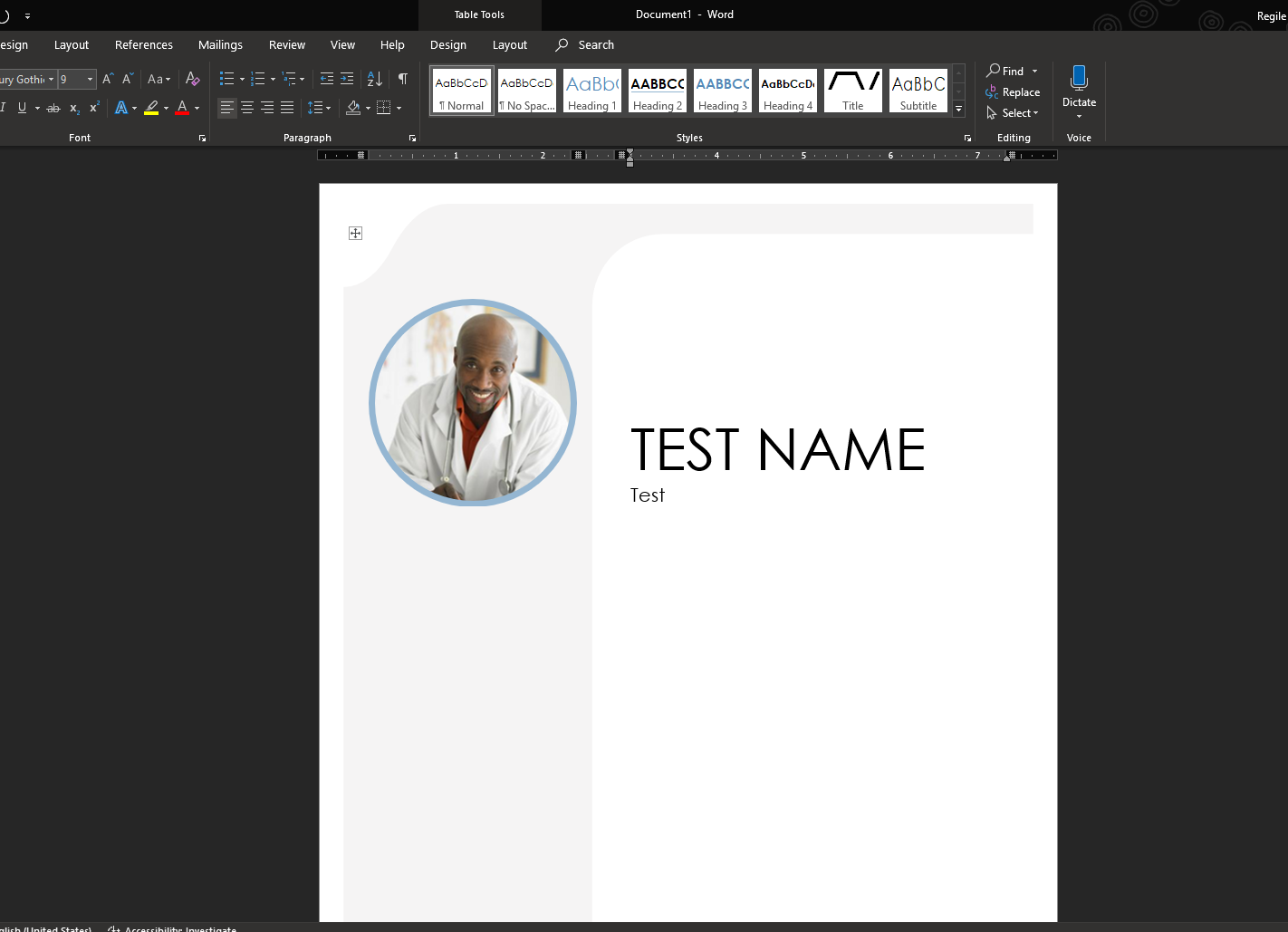Open the font size dropdown
Screen dimensions: 1288x932
pos(90,80)
